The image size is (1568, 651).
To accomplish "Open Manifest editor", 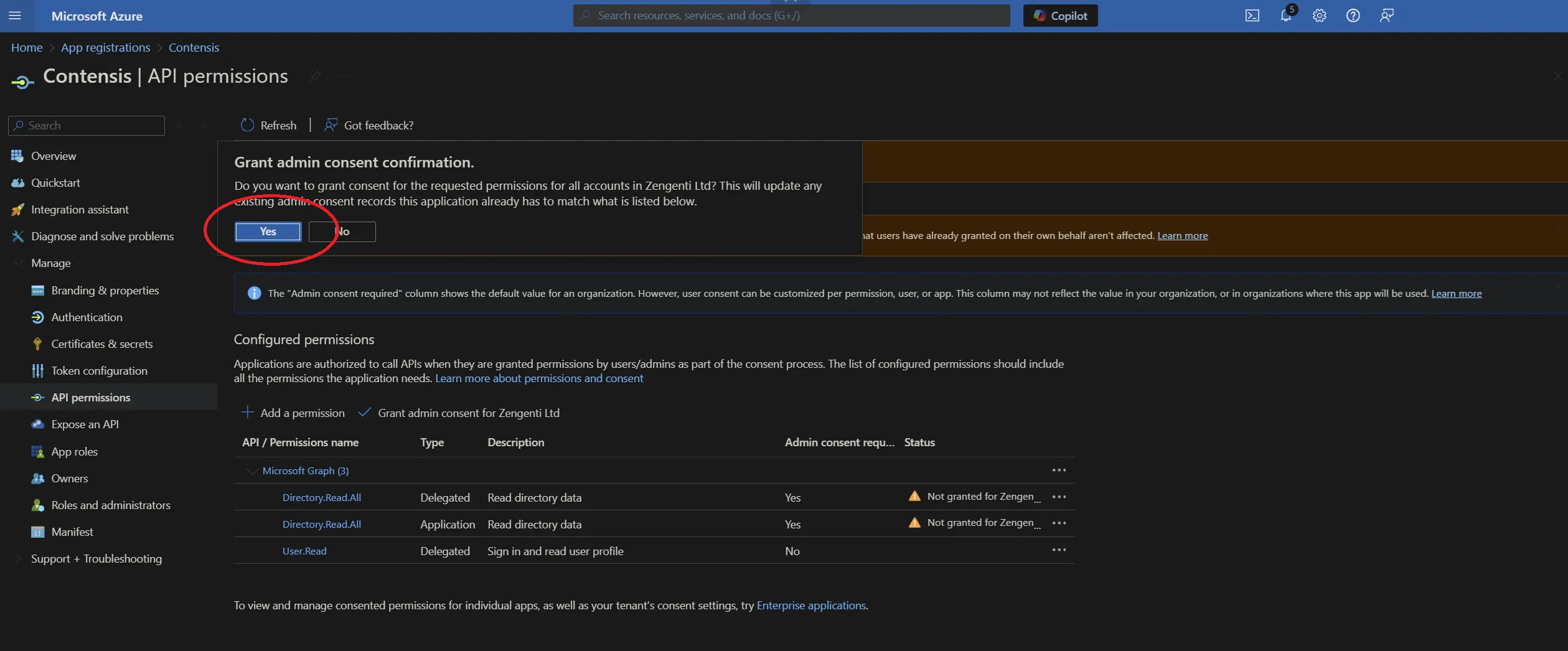I will (72, 532).
